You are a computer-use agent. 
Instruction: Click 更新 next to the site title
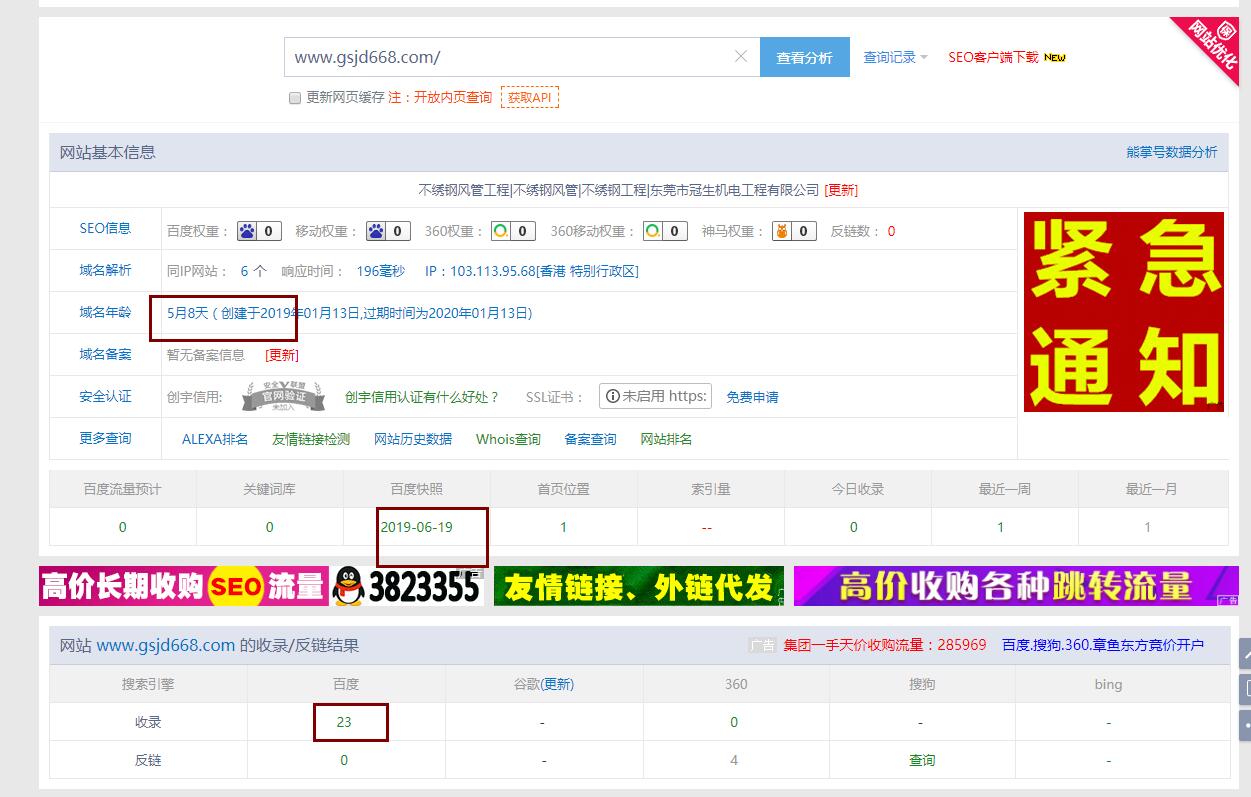point(841,190)
